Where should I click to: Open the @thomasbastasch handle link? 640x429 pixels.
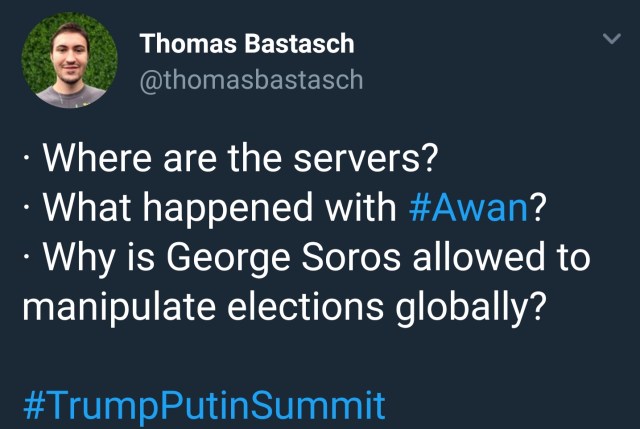[251, 80]
